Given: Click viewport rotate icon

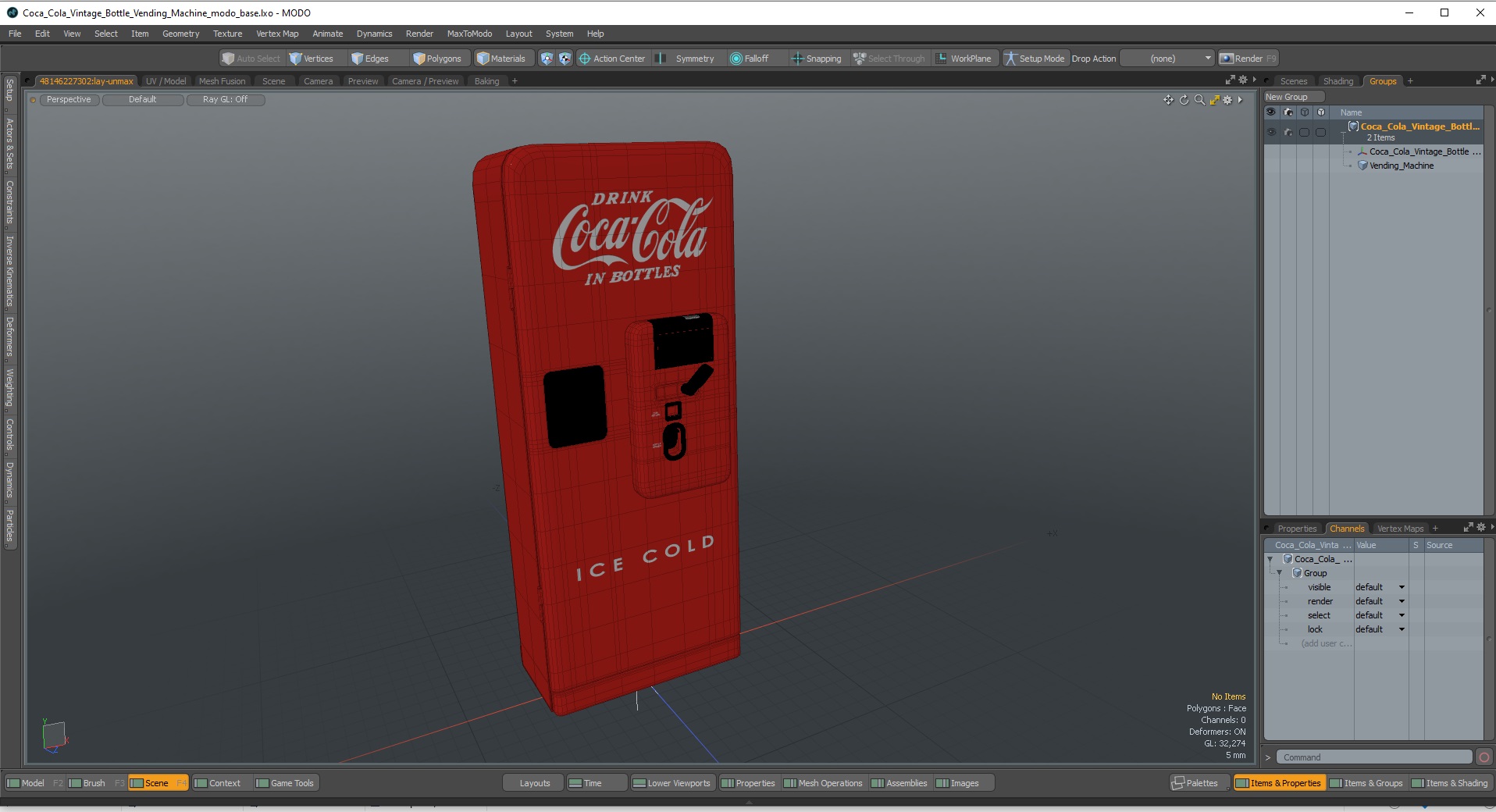Looking at the screenshot, I should pos(1184,100).
